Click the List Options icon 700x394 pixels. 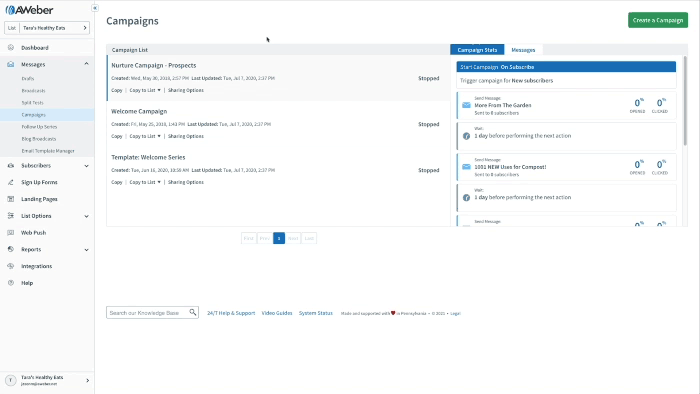click(x=11, y=216)
